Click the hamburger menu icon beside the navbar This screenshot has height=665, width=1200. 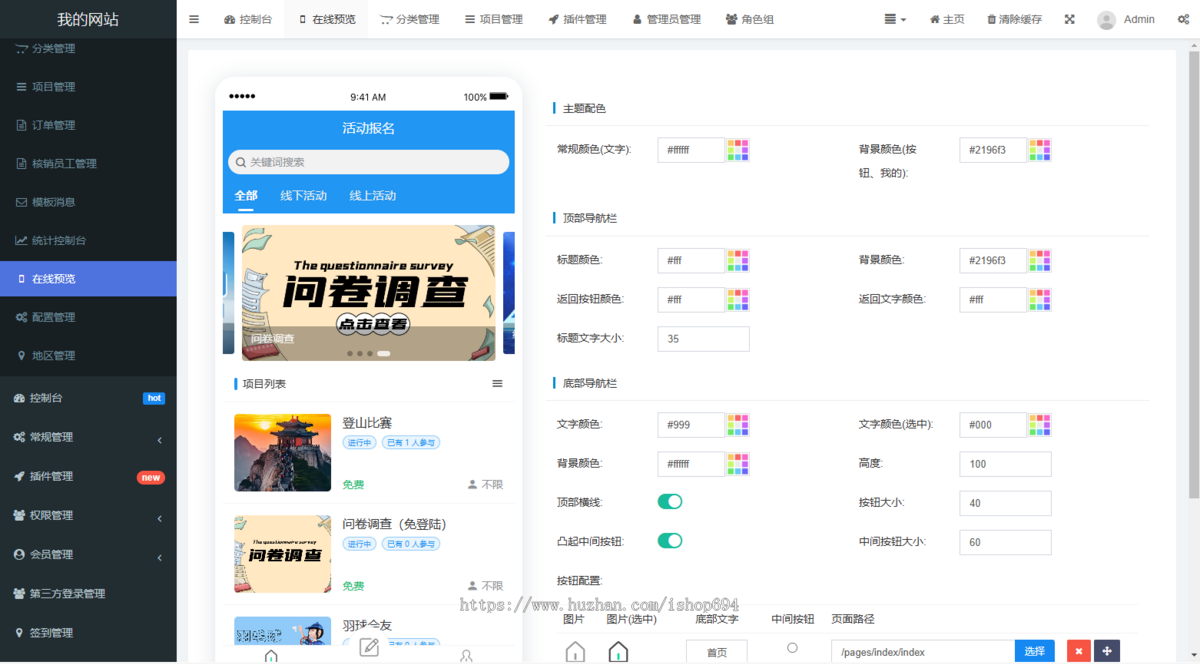193,18
